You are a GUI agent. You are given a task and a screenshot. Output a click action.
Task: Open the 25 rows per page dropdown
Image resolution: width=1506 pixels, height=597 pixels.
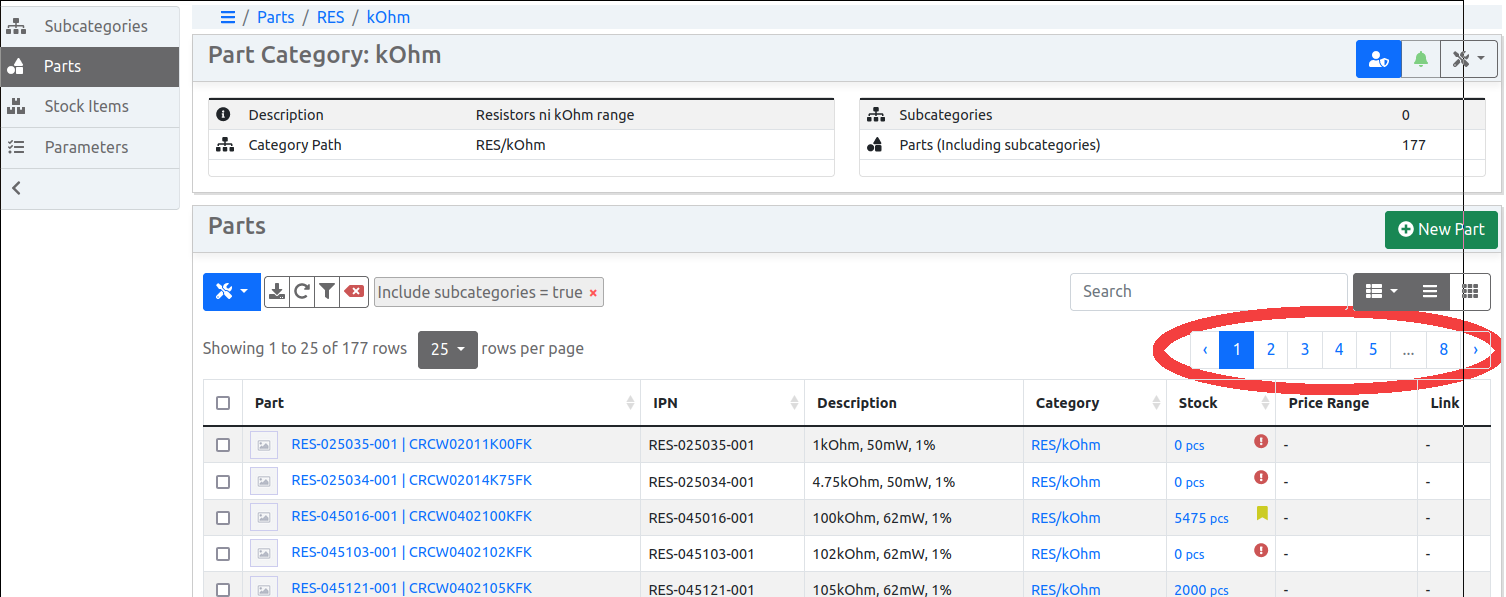pos(447,349)
